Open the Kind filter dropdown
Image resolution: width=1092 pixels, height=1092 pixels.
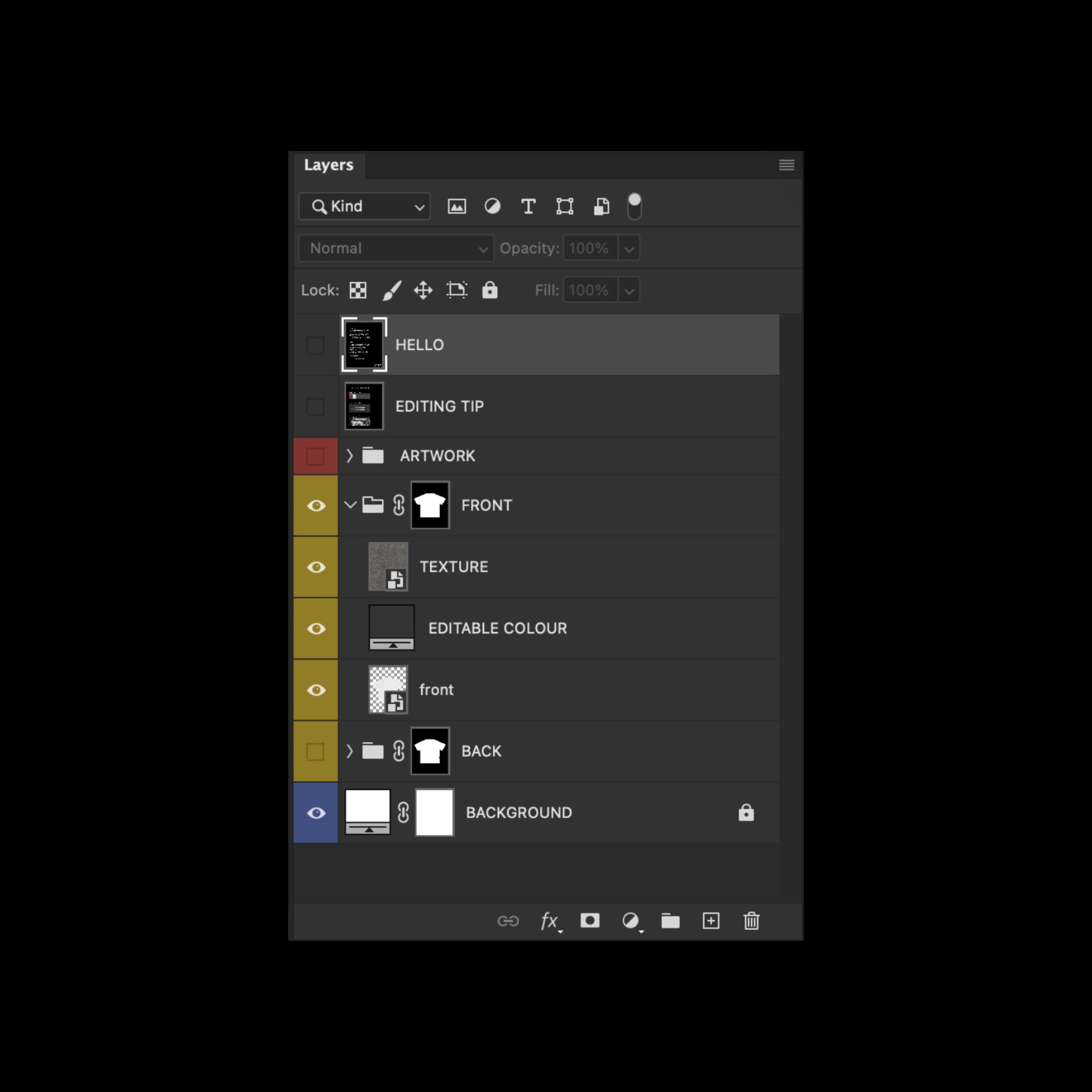pyautogui.click(x=364, y=206)
